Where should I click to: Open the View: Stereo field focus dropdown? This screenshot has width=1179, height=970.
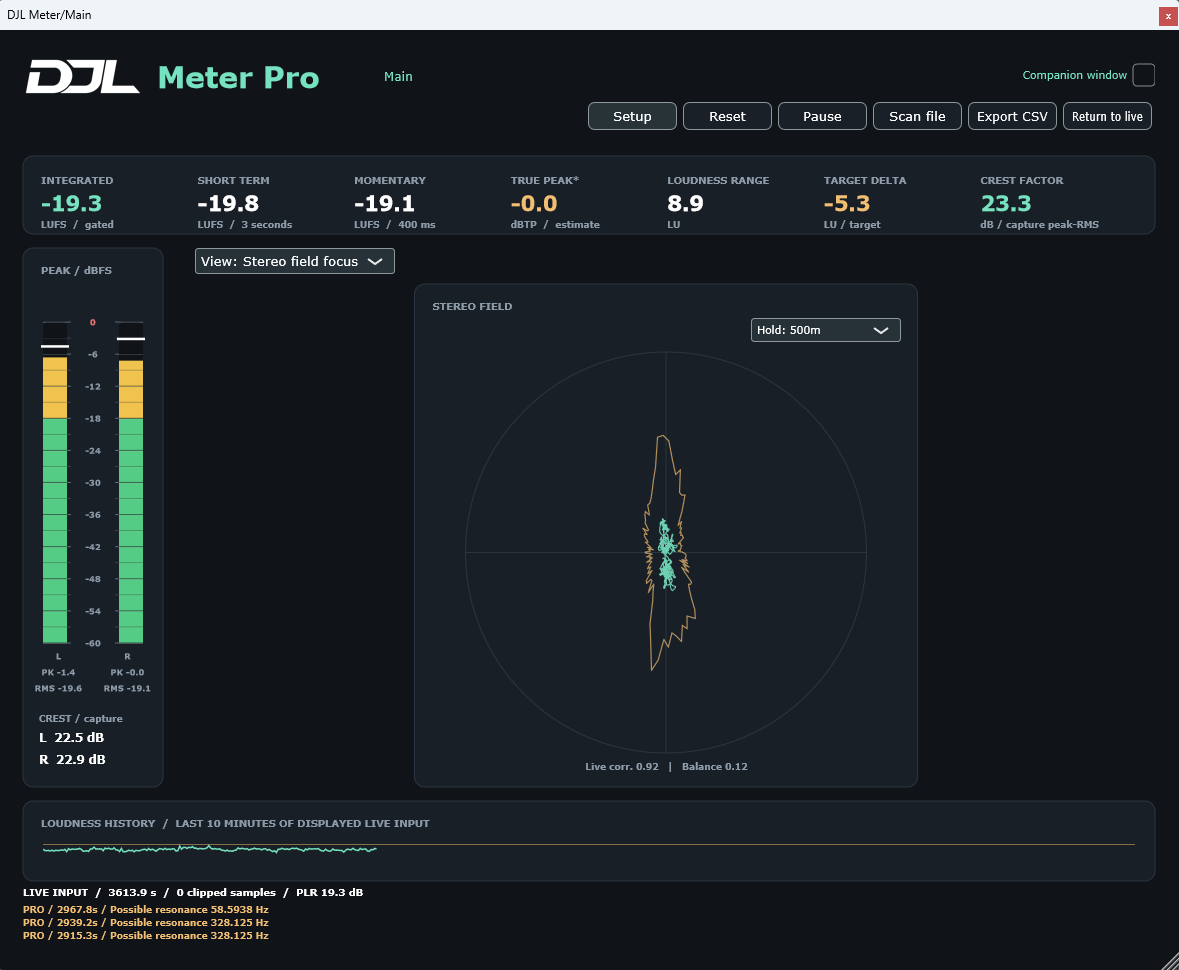pos(295,261)
